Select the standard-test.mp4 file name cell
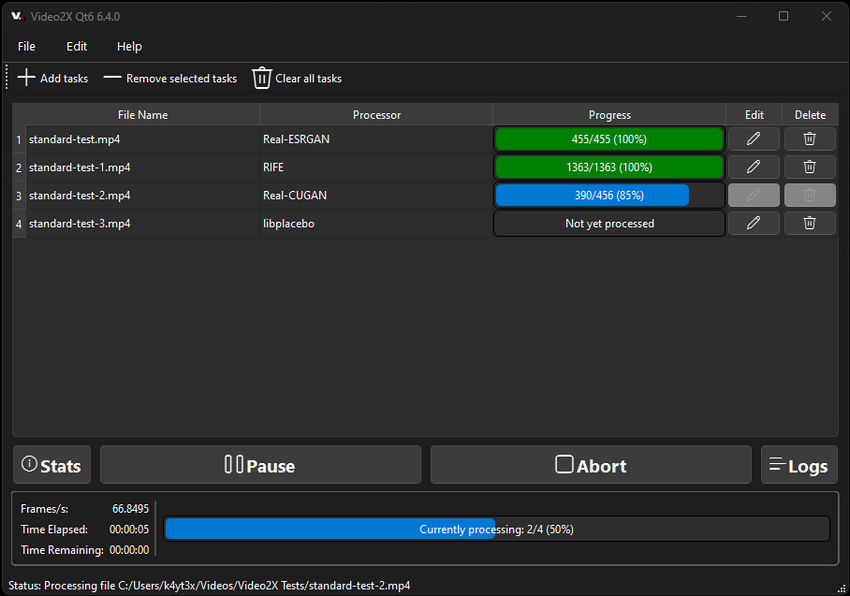The width and height of the screenshot is (850, 596). (x=143, y=139)
